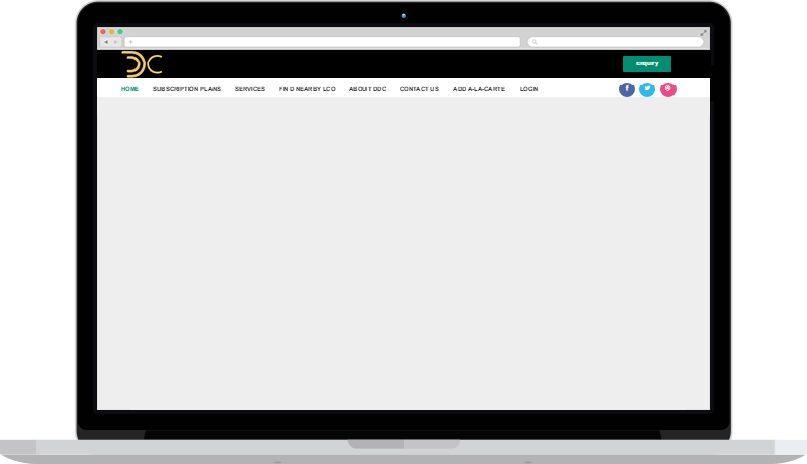
Task: Open the Twitter social icon
Action: 647,89
